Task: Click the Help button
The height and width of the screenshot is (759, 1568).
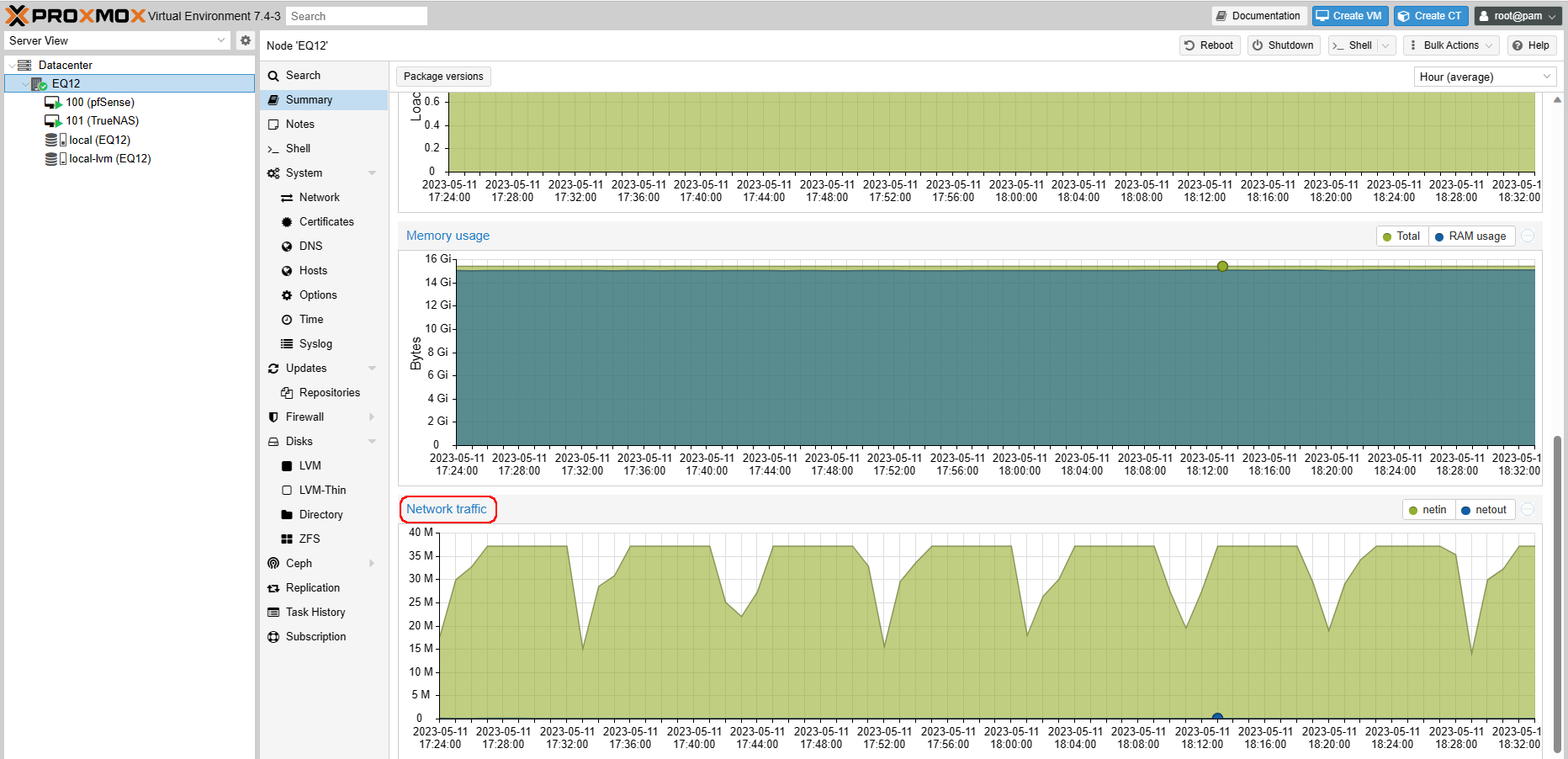Action: pyautogui.click(x=1531, y=45)
